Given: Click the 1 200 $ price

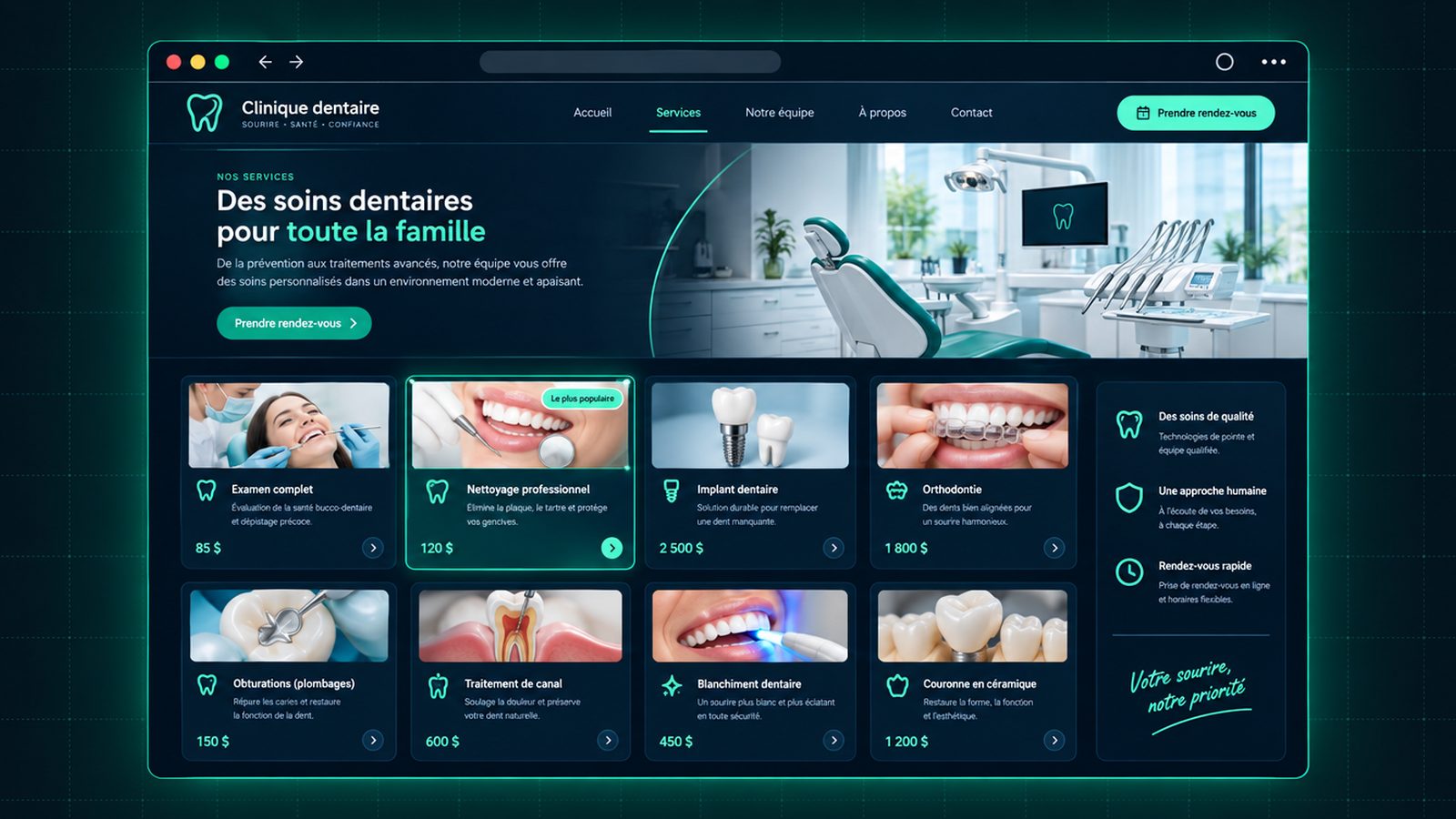Looking at the screenshot, I should click(x=906, y=742).
